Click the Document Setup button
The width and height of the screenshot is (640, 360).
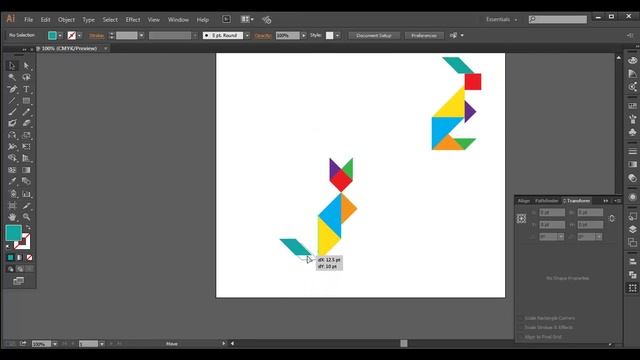pyautogui.click(x=374, y=36)
